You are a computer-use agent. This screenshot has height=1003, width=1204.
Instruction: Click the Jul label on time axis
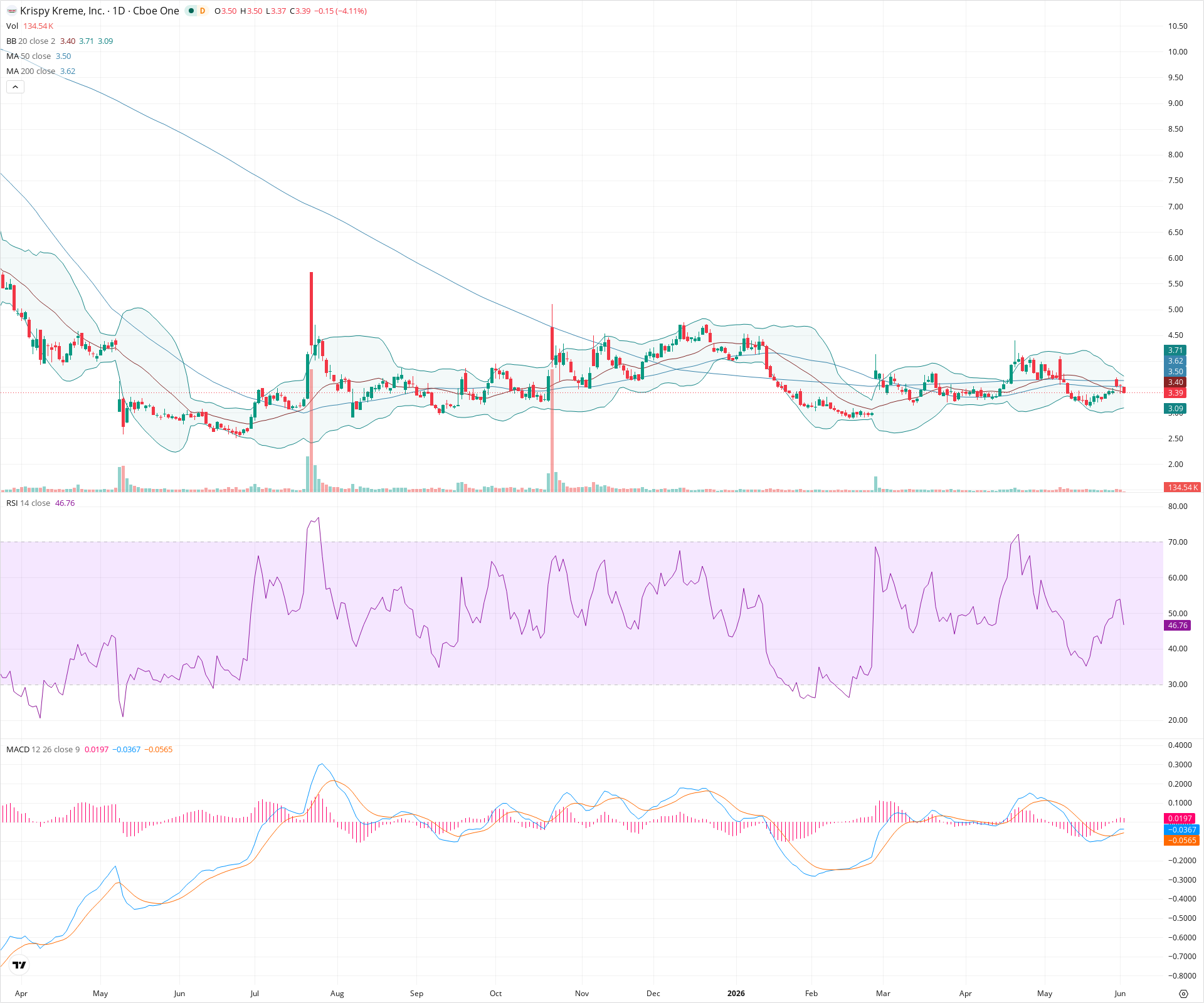[x=255, y=994]
